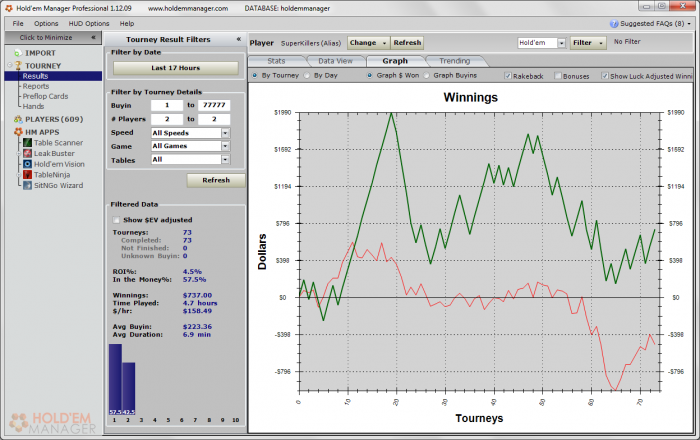Screen dimensions: 700x440
Task: Open Table Scanner app icon
Action: click(28, 143)
